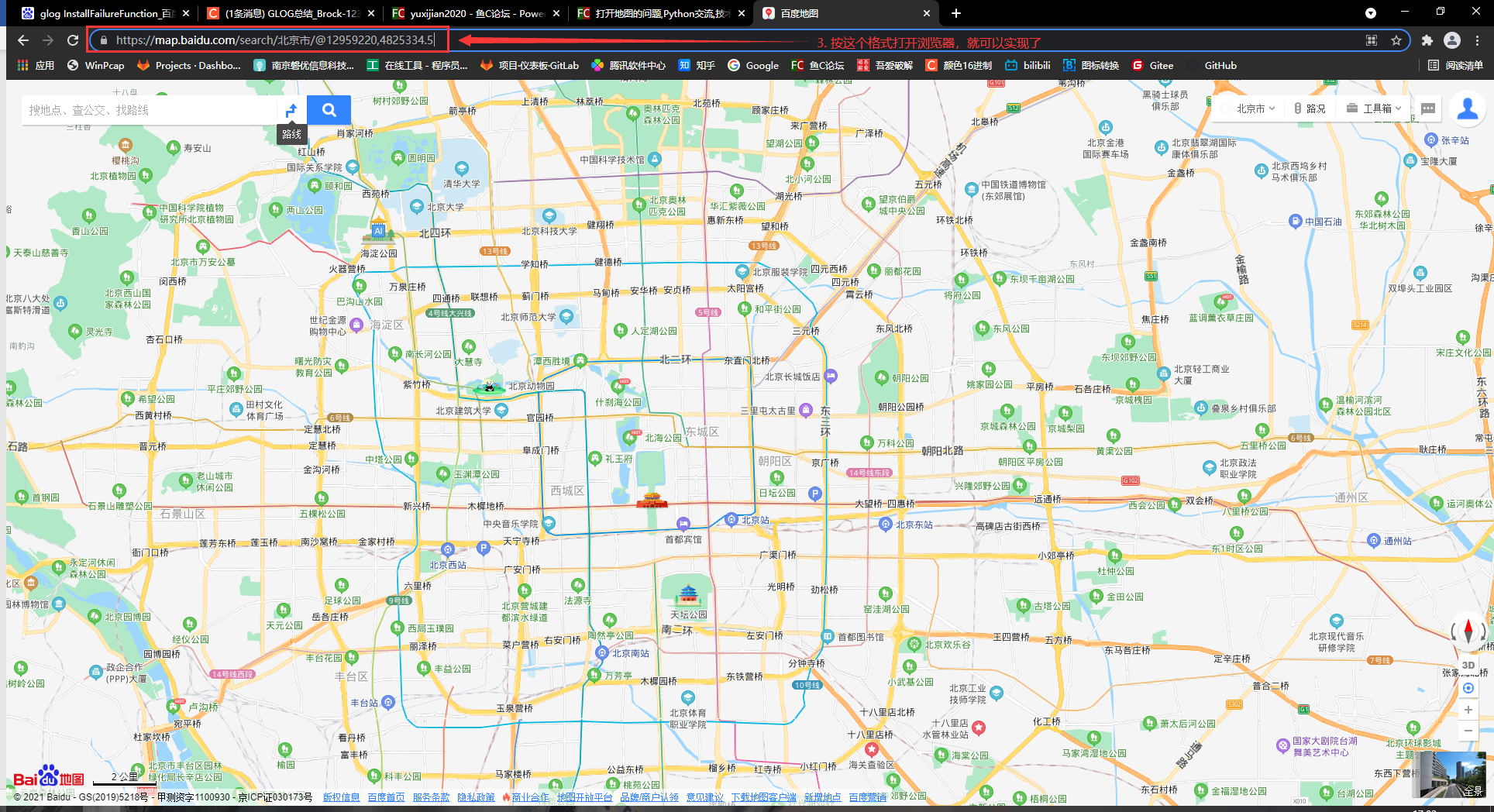The image size is (1494, 812).
Task: Open the Chrome tab search dropdown arrow
Action: pyautogui.click(x=1370, y=13)
